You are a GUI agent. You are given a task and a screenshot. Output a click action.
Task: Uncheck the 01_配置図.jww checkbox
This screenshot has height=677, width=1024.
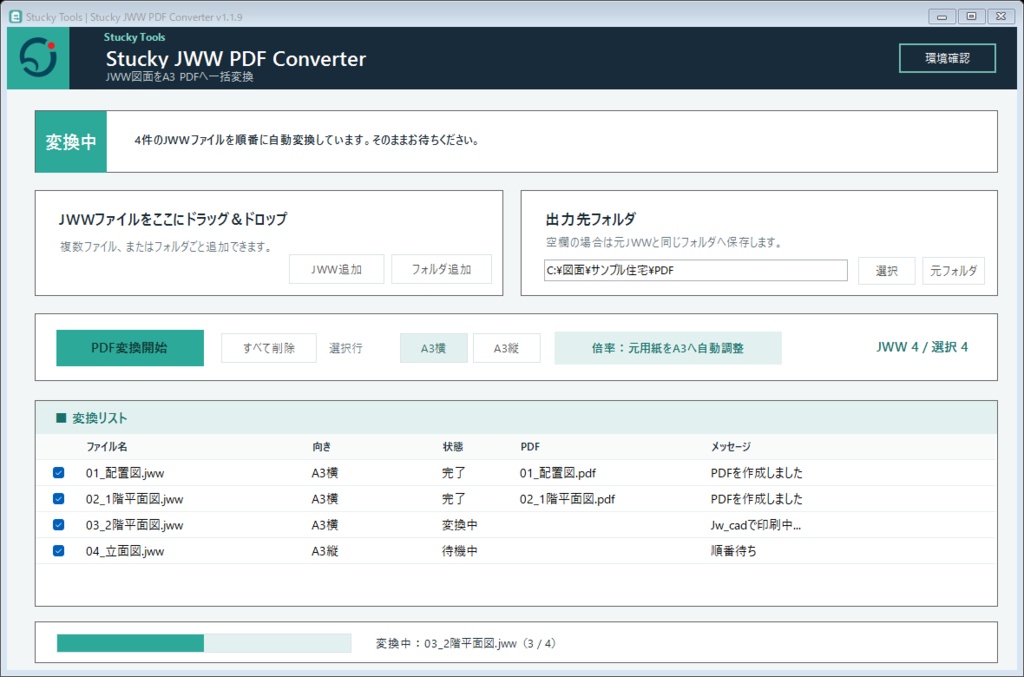pyautogui.click(x=59, y=473)
